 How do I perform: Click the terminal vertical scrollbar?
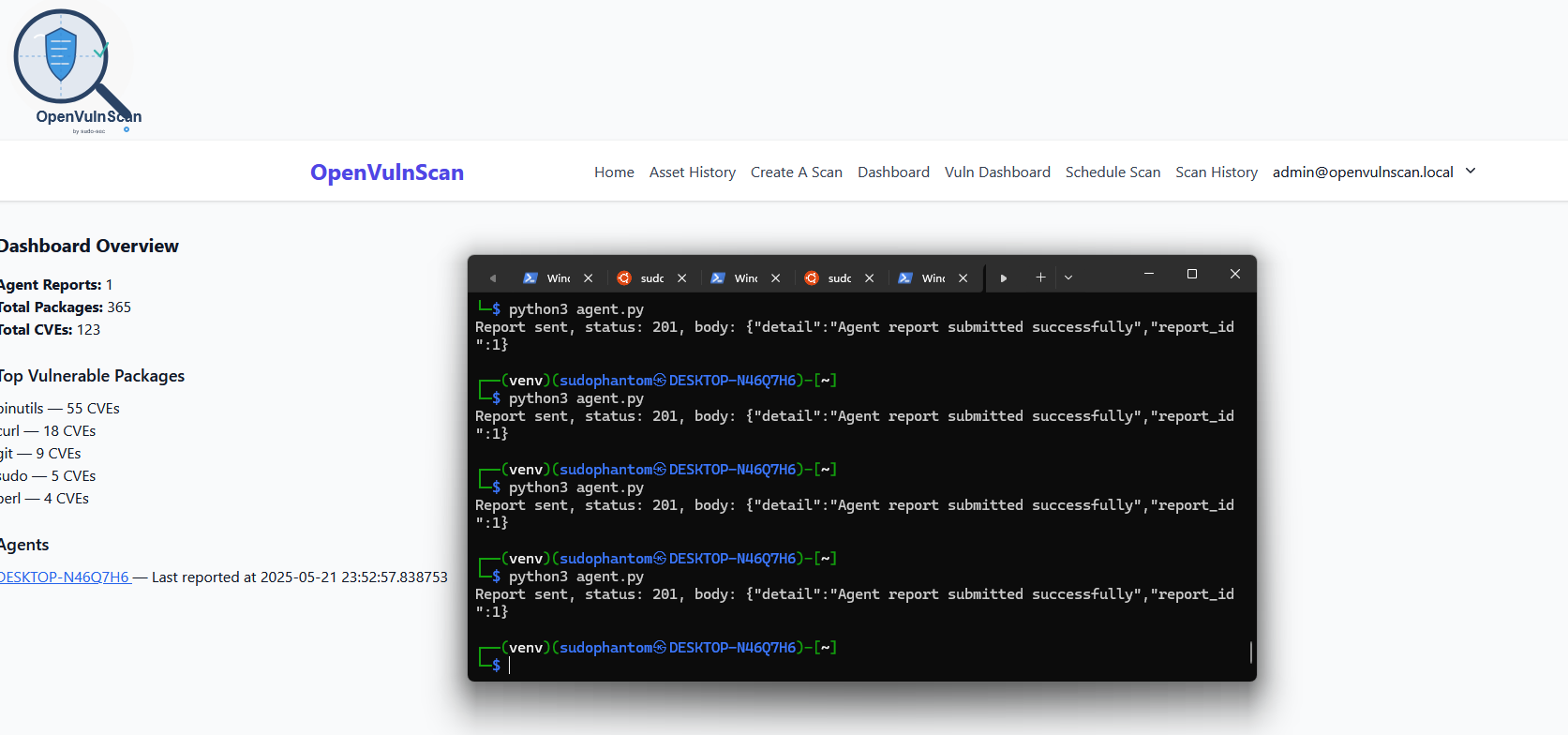point(1251,652)
